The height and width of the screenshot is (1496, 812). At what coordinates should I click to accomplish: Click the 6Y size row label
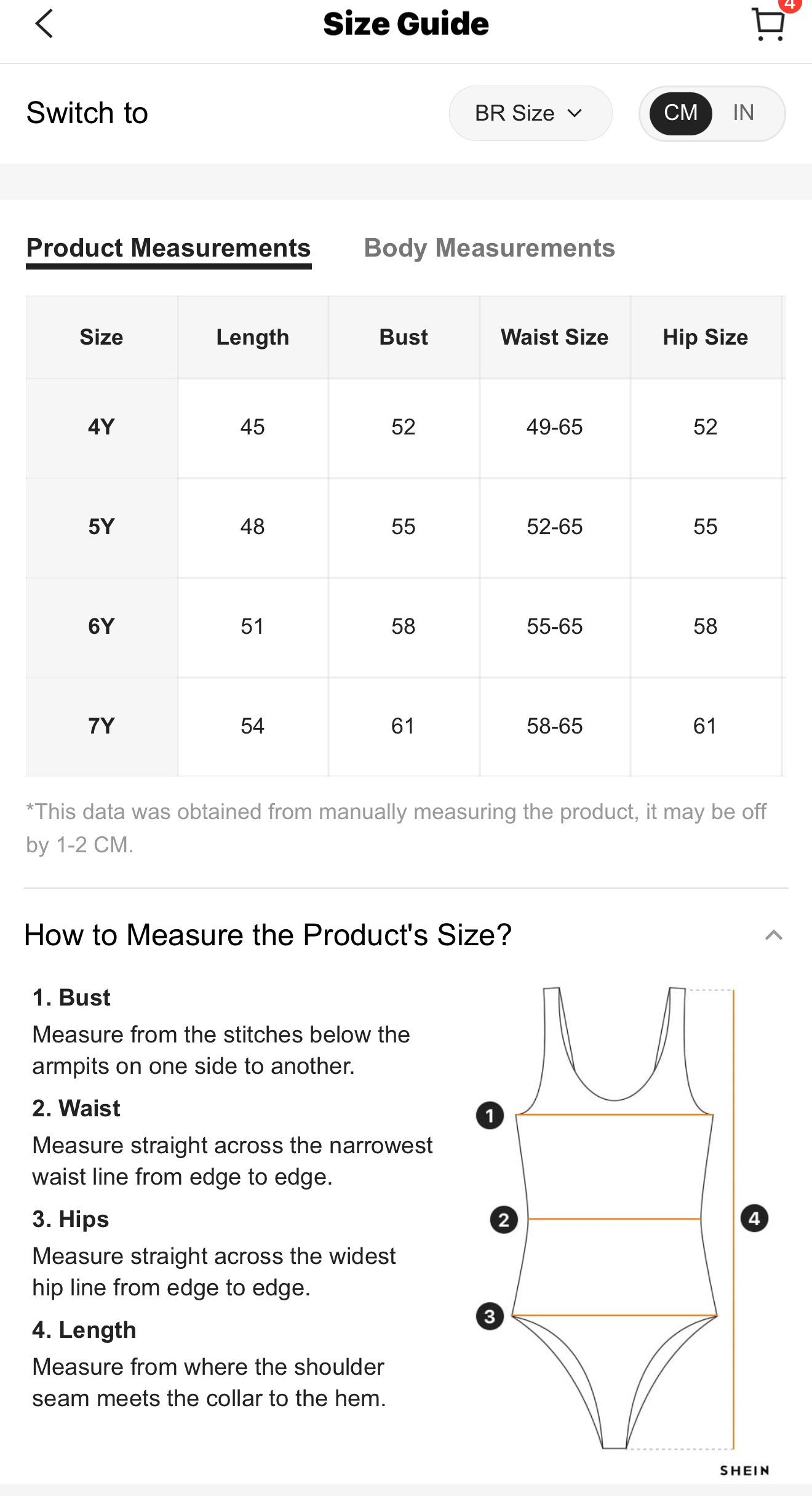(x=101, y=626)
